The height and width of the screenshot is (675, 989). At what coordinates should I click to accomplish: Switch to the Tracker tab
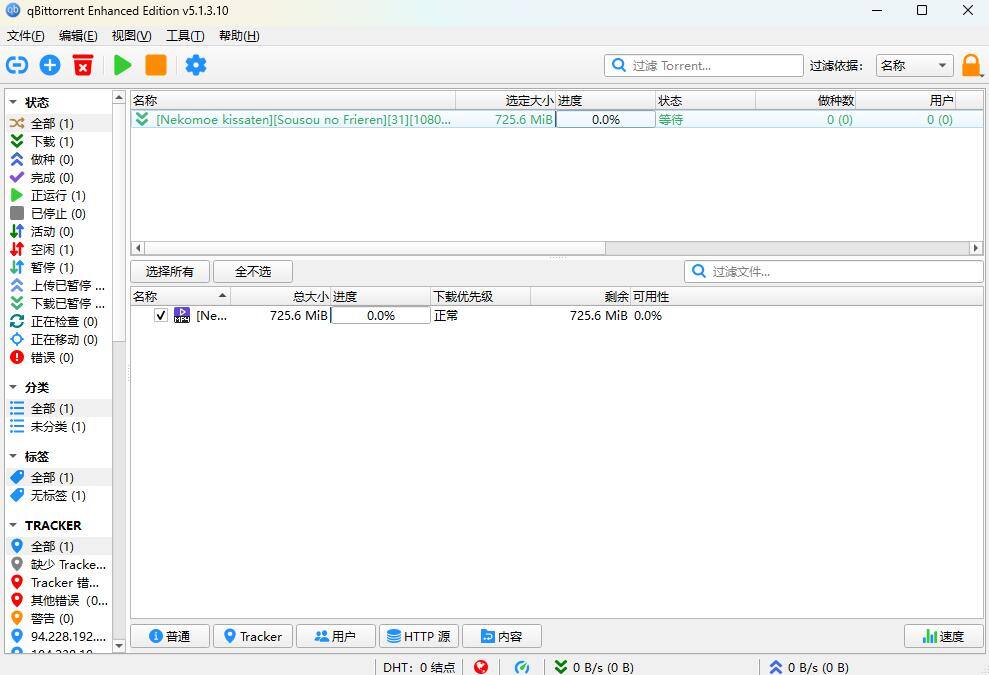click(x=252, y=636)
